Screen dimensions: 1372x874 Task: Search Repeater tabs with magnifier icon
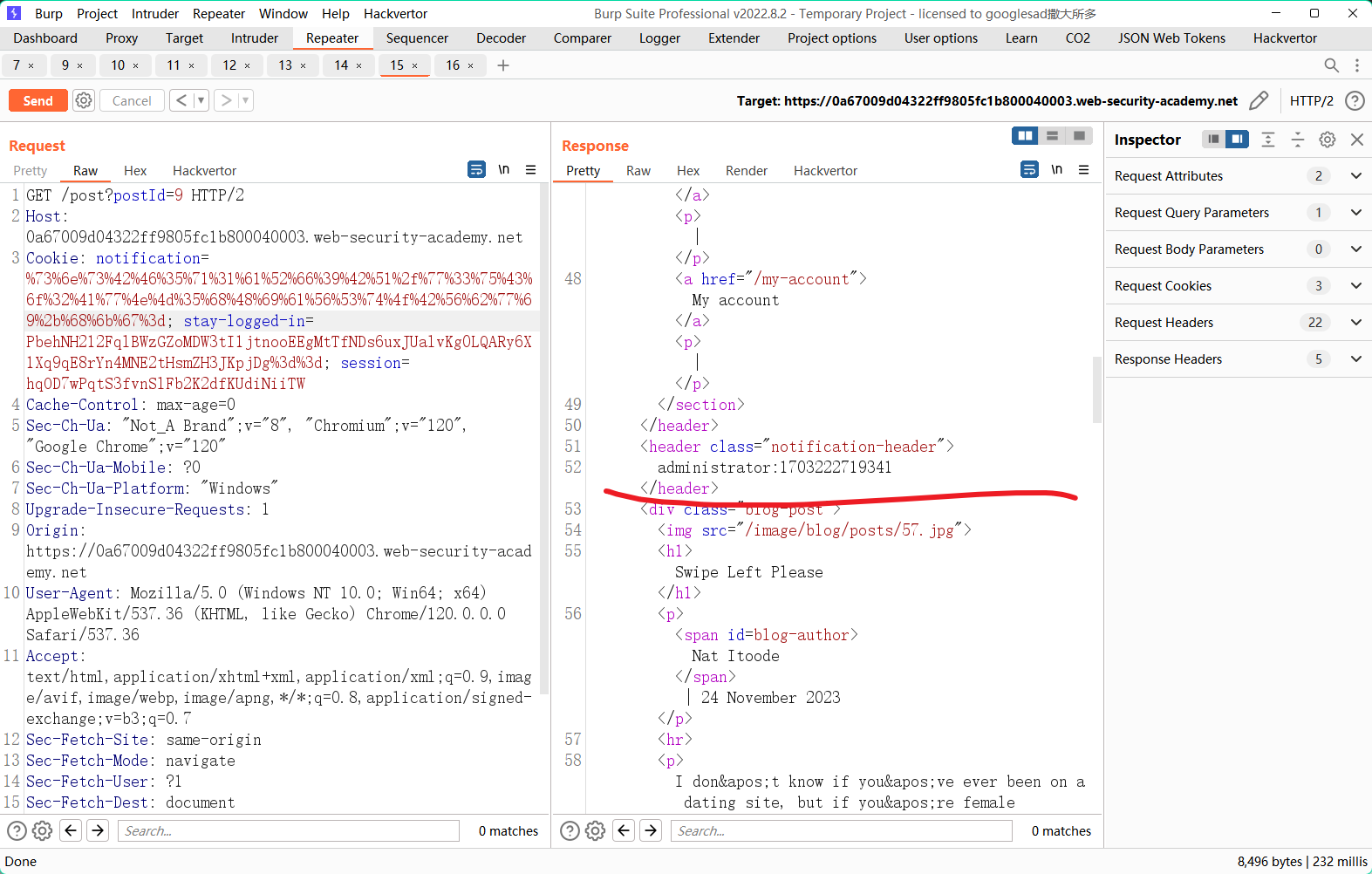(x=1331, y=65)
